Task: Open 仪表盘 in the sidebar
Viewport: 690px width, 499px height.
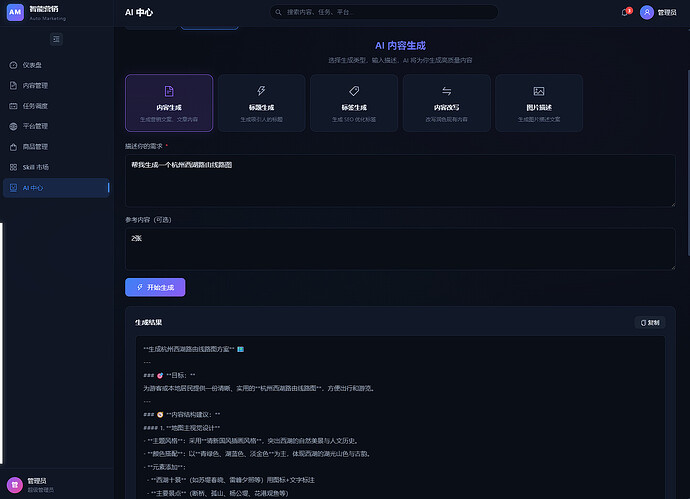Action: pyautogui.click(x=56, y=65)
